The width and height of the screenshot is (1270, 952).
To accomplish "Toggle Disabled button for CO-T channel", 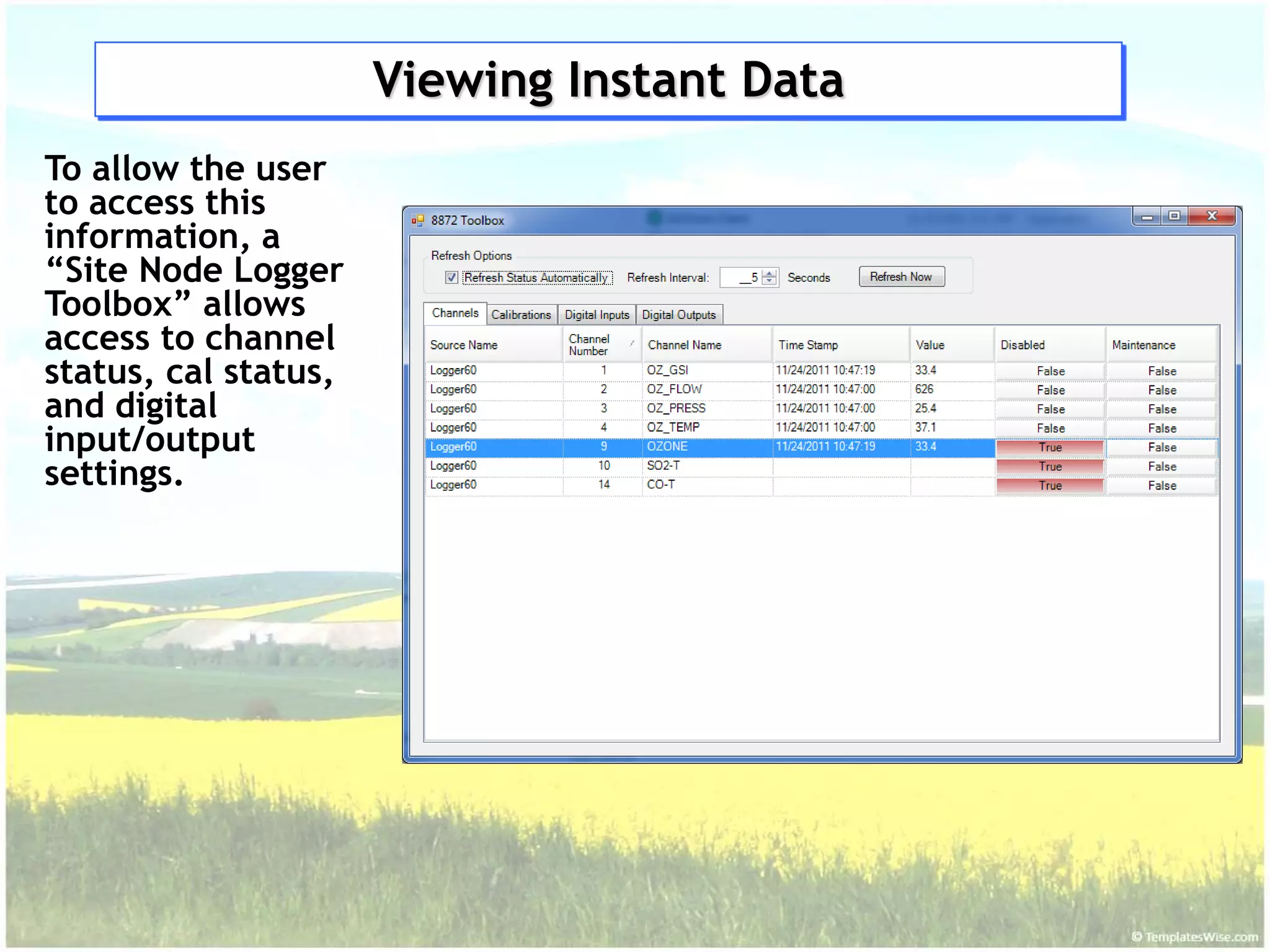I will (1050, 486).
